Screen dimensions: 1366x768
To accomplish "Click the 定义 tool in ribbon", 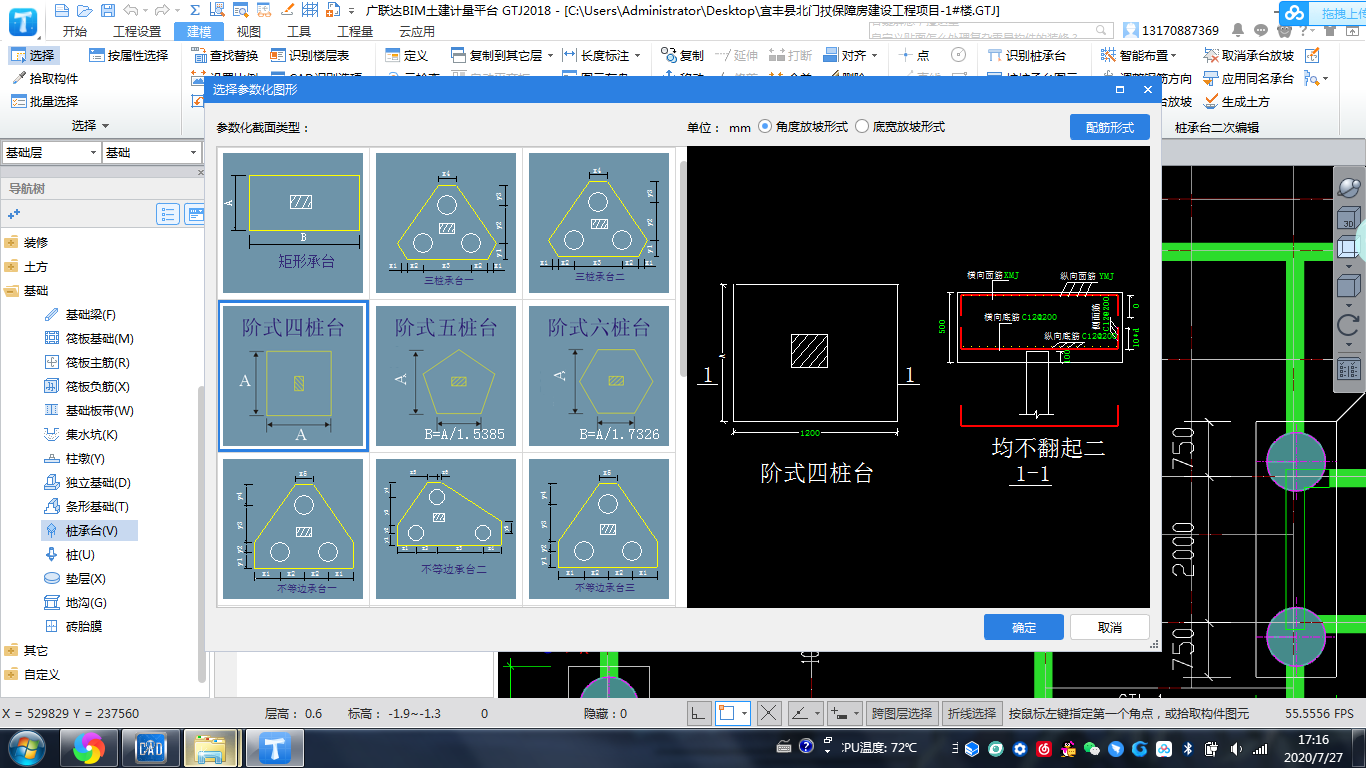I will click(406, 55).
